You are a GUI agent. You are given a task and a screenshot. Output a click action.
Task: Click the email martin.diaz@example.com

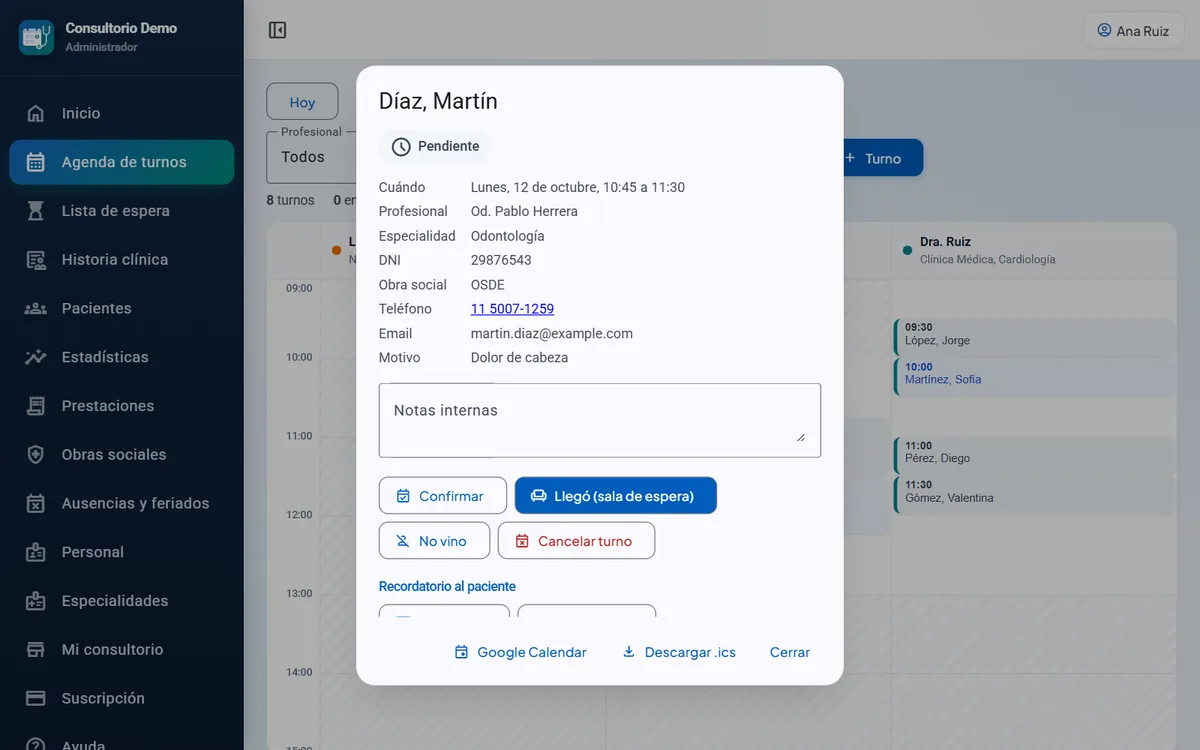[x=552, y=334]
